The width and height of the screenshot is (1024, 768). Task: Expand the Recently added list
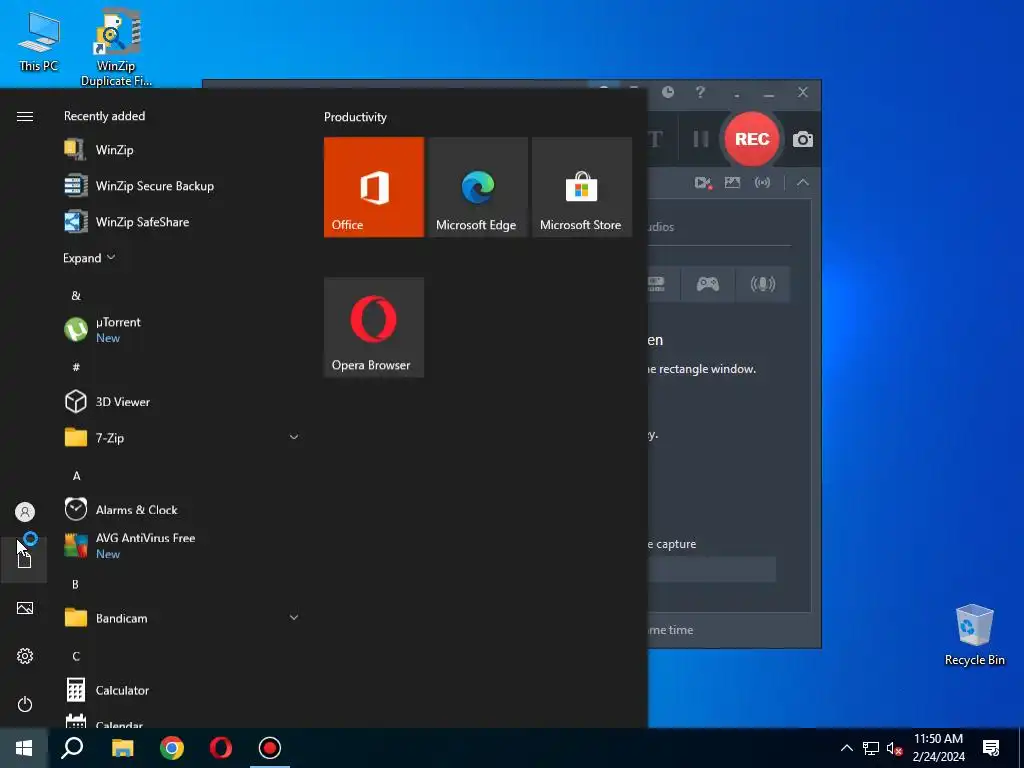[89, 258]
